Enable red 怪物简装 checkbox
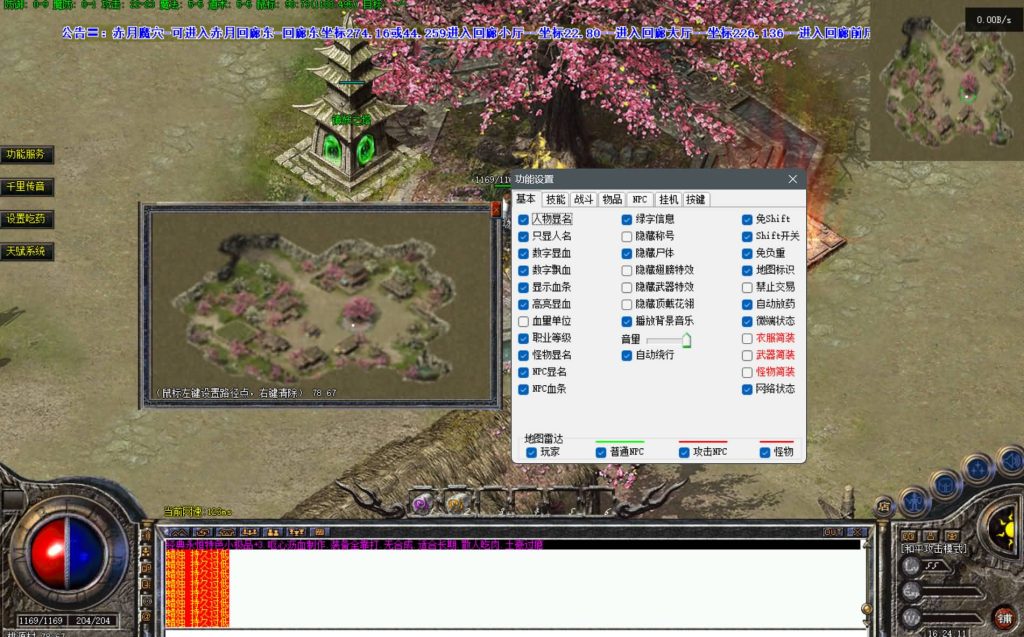1024x637 pixels. (x=747, y=372)
